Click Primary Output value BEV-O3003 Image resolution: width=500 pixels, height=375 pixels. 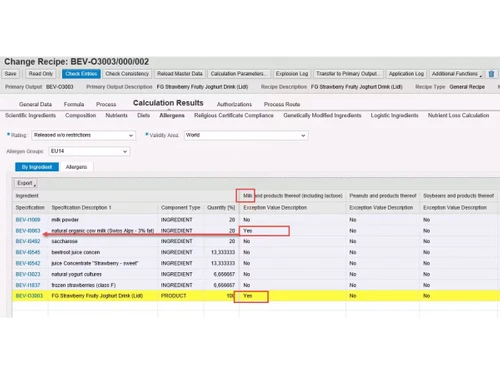coord(59,87)
